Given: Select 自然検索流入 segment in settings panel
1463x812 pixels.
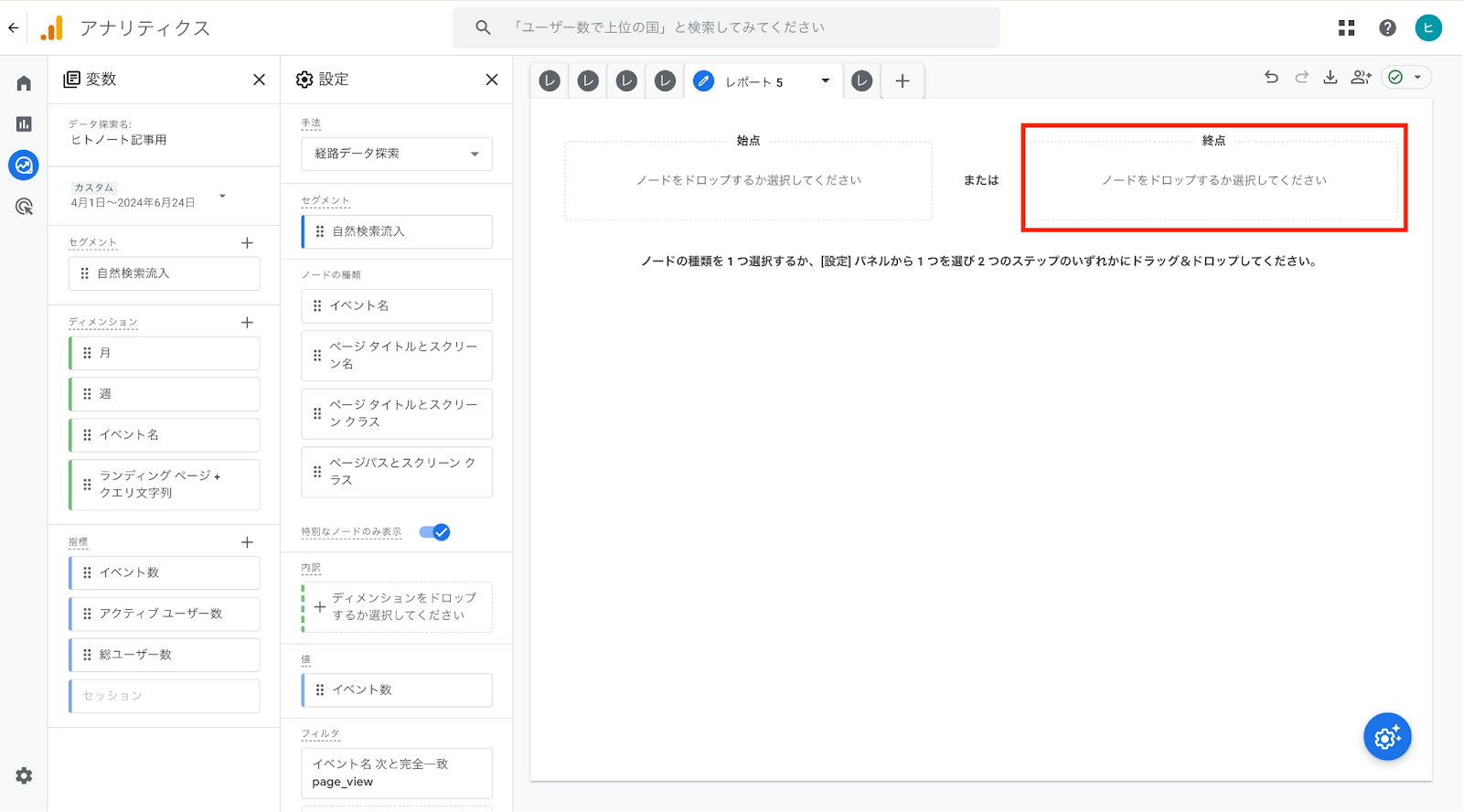Looking at the screenshot, I should click(x=397, y=231).
